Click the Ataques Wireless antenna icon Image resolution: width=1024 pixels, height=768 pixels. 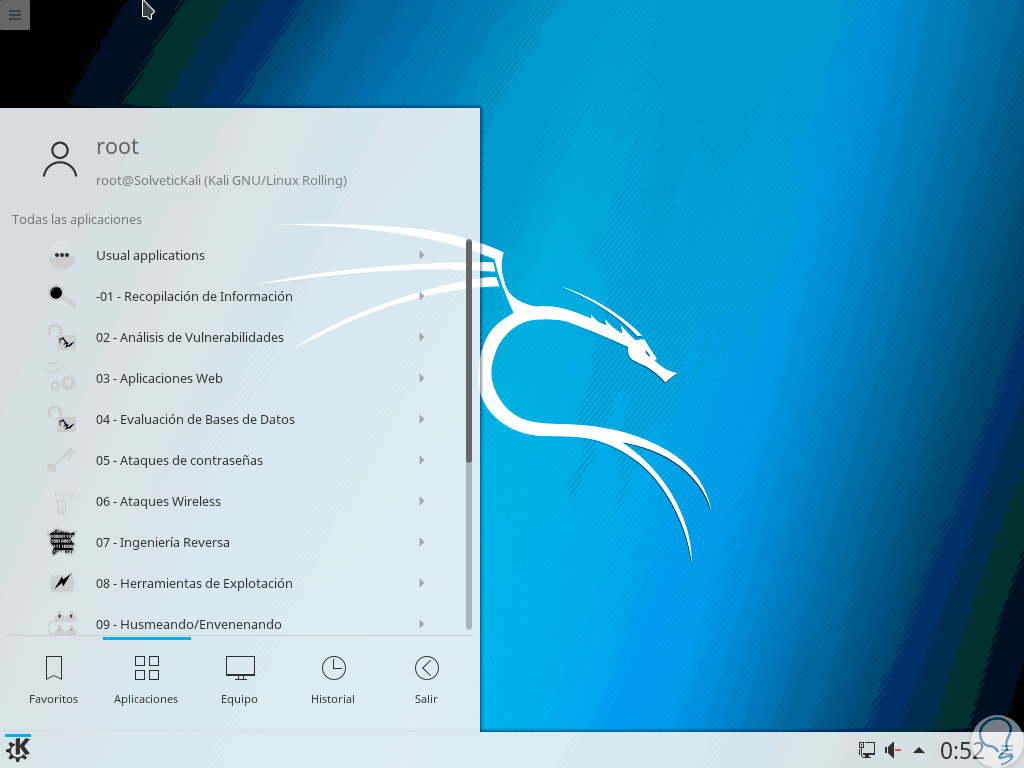pos(62,502)
